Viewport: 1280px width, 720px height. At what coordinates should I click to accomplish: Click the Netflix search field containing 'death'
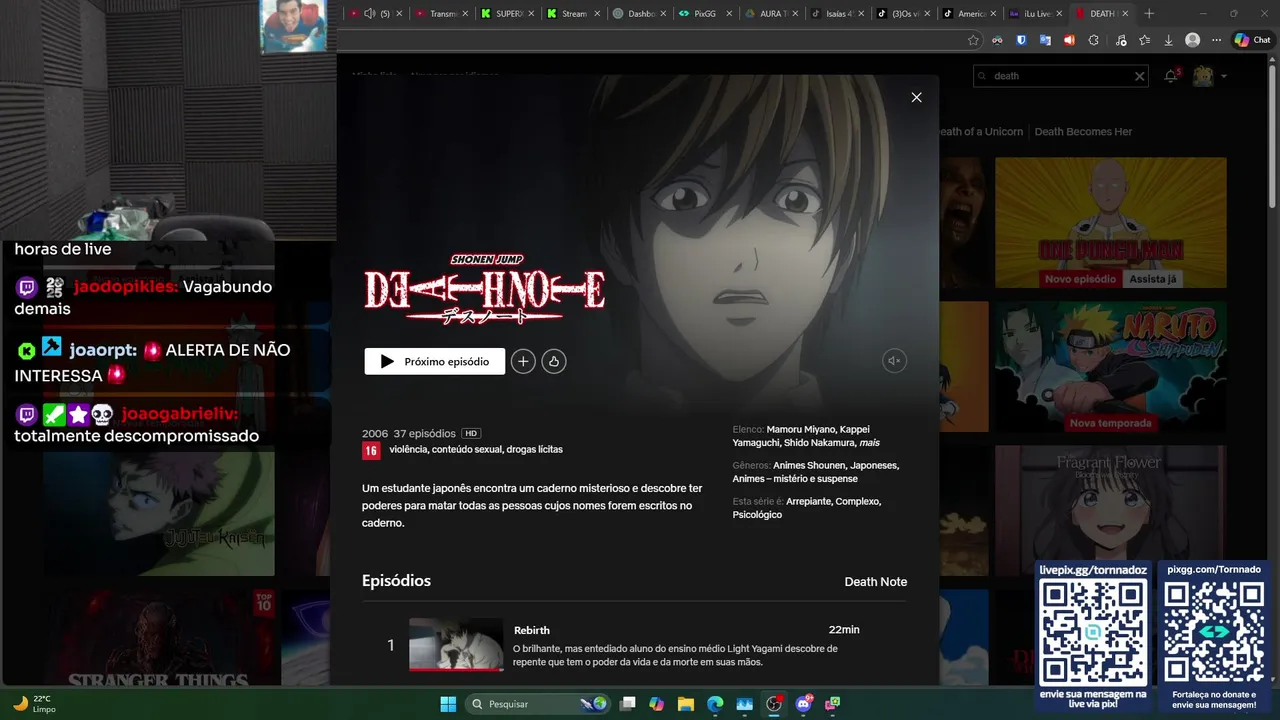[x=1060, y=76]
